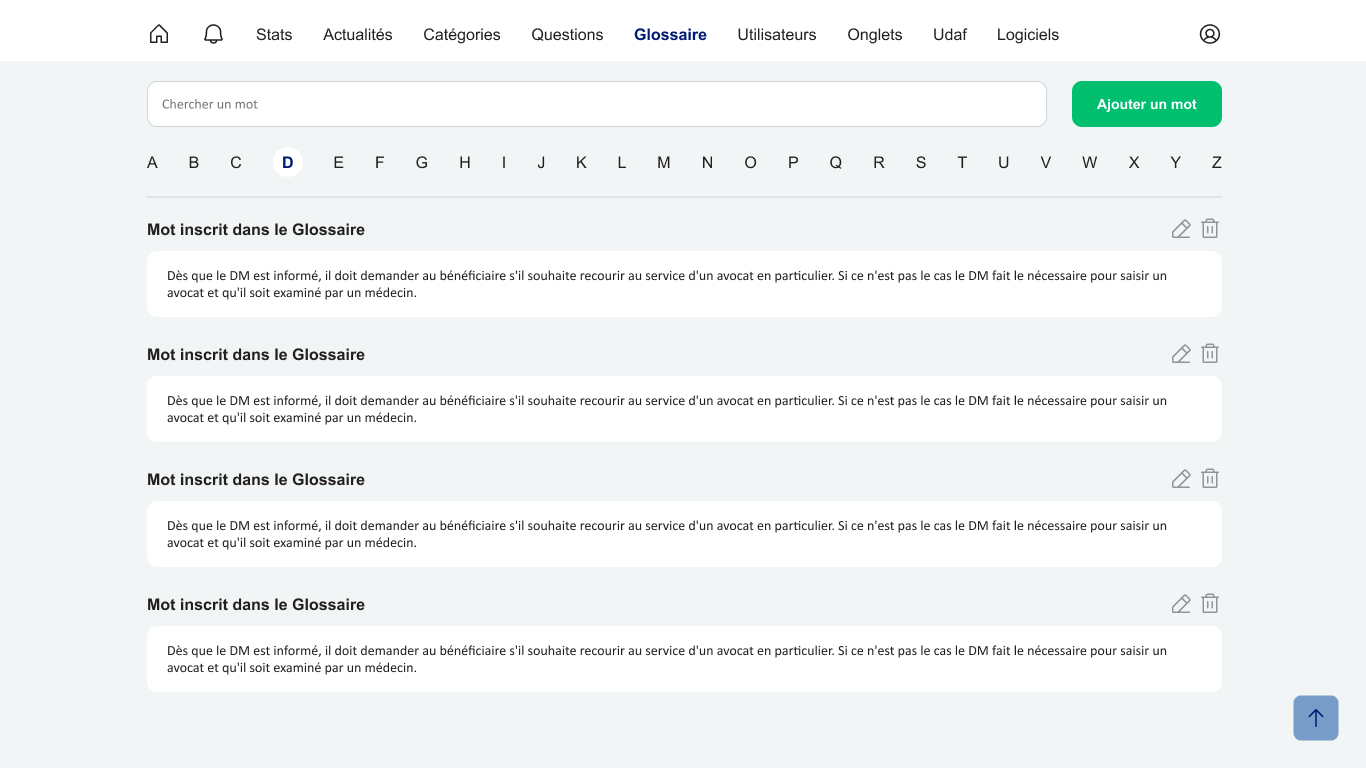Filter glossary by letter A
Image resolution: width=1366 pixels, height=768 pixels.
(152, 162)
